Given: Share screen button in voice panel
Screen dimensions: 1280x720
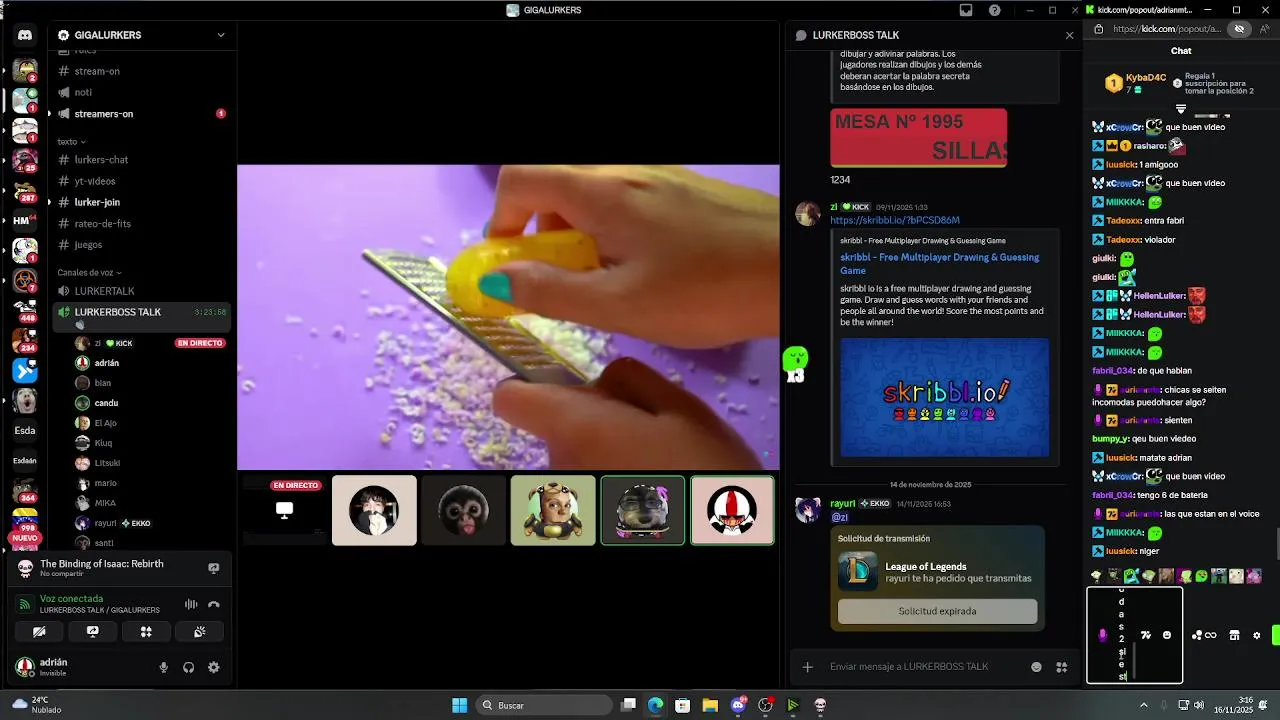Looking at the screenshot, I should click(92, 632).
